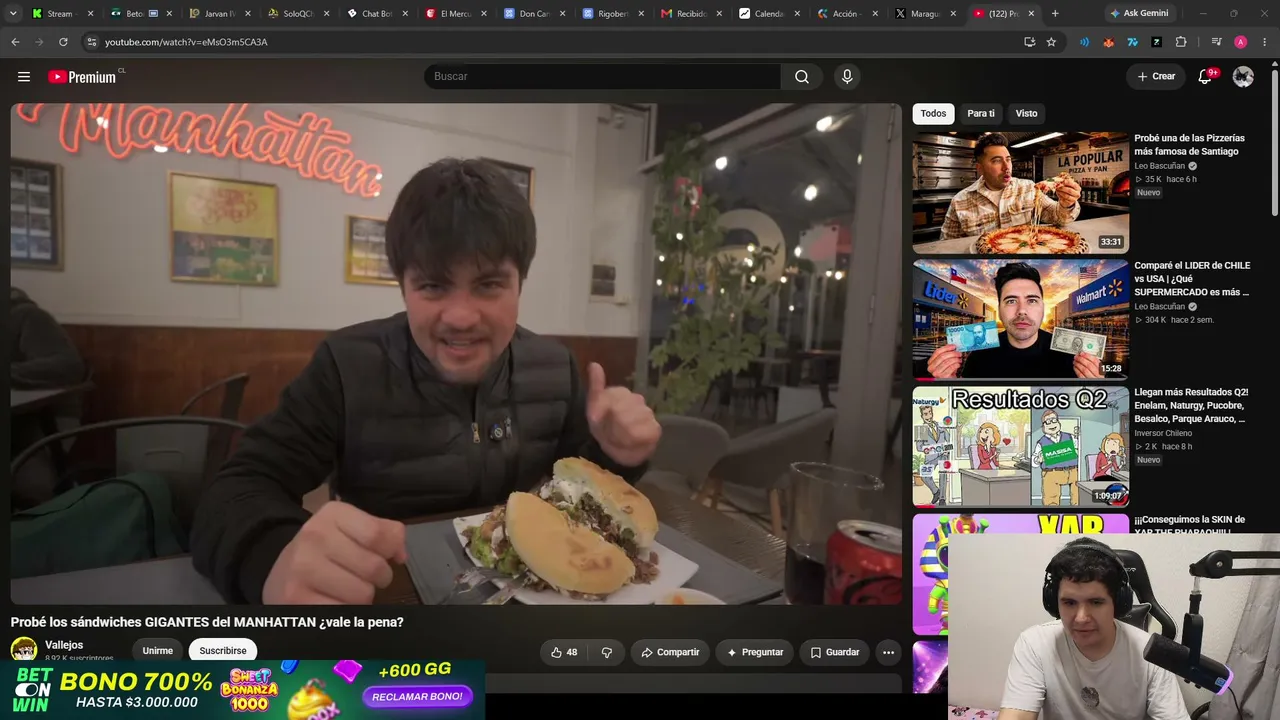Click the search magnifier button

click(x=802, y=77)
